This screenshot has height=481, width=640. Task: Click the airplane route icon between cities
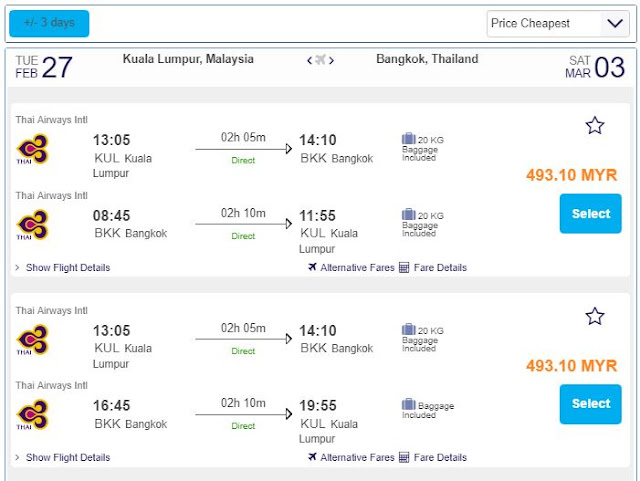click(x=320, y=60)
